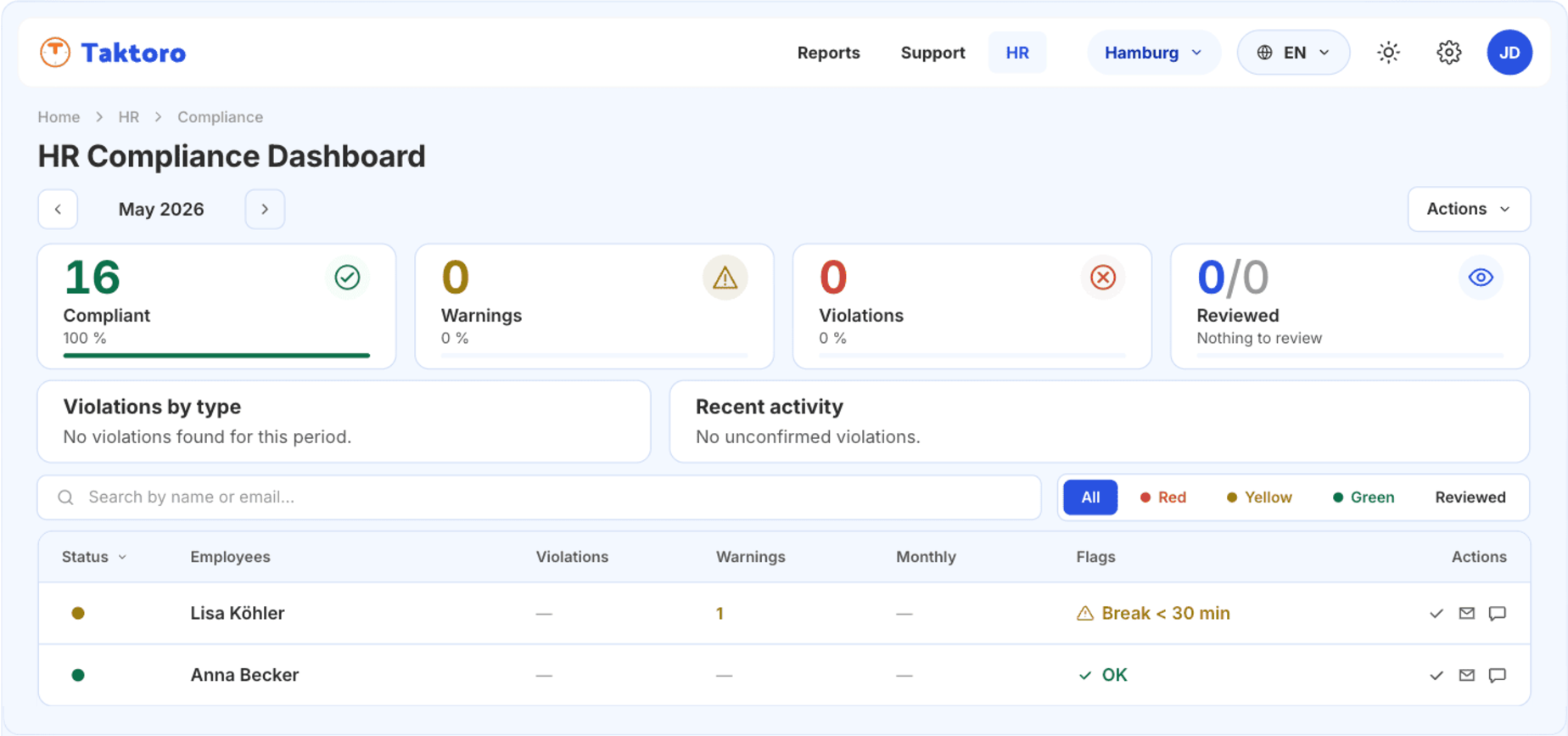
Task: Click the May 2026 month label
Action: pyautogui.click(x=161, y=210)
